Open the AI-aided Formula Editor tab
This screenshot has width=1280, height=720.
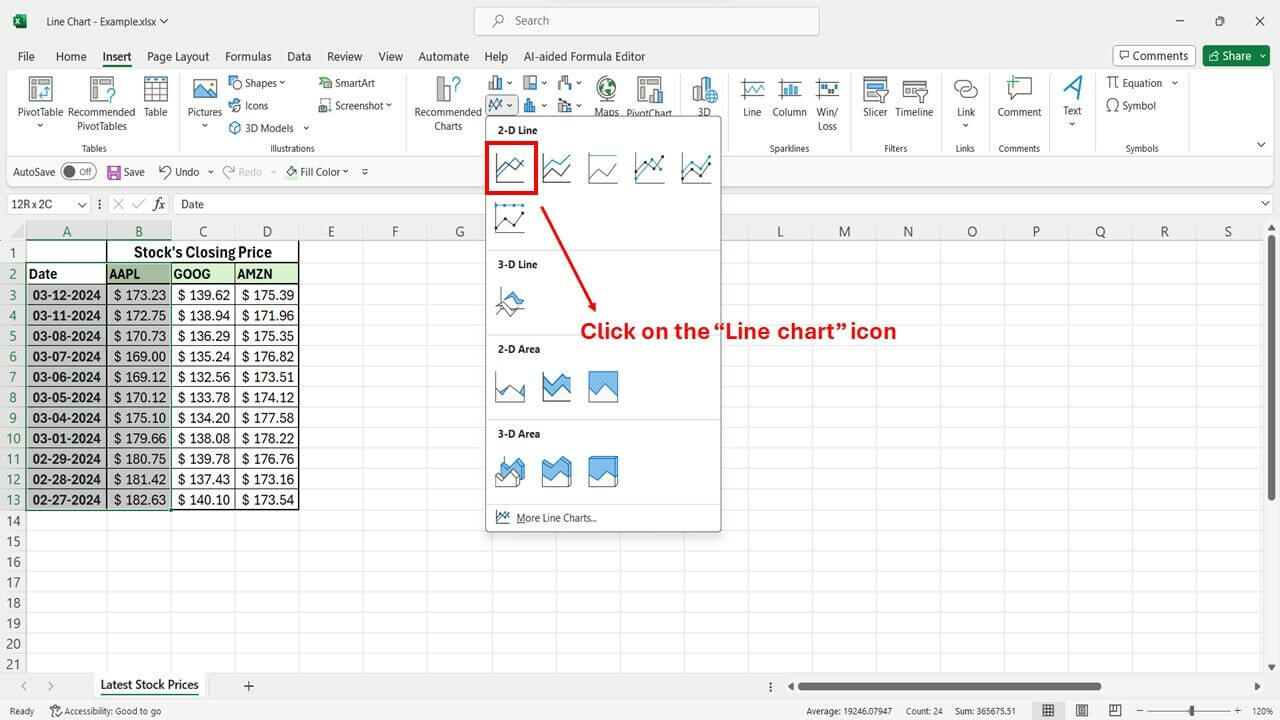tap(585, 57)
